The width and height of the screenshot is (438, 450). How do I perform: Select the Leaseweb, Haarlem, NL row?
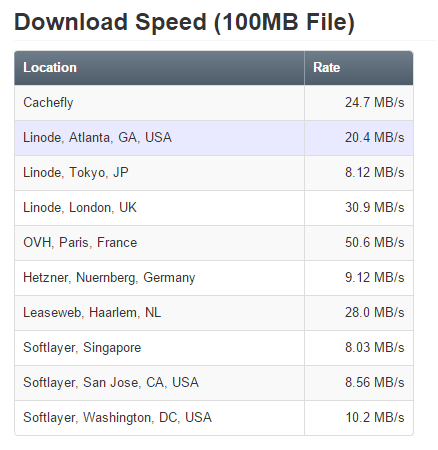[214, 313]
